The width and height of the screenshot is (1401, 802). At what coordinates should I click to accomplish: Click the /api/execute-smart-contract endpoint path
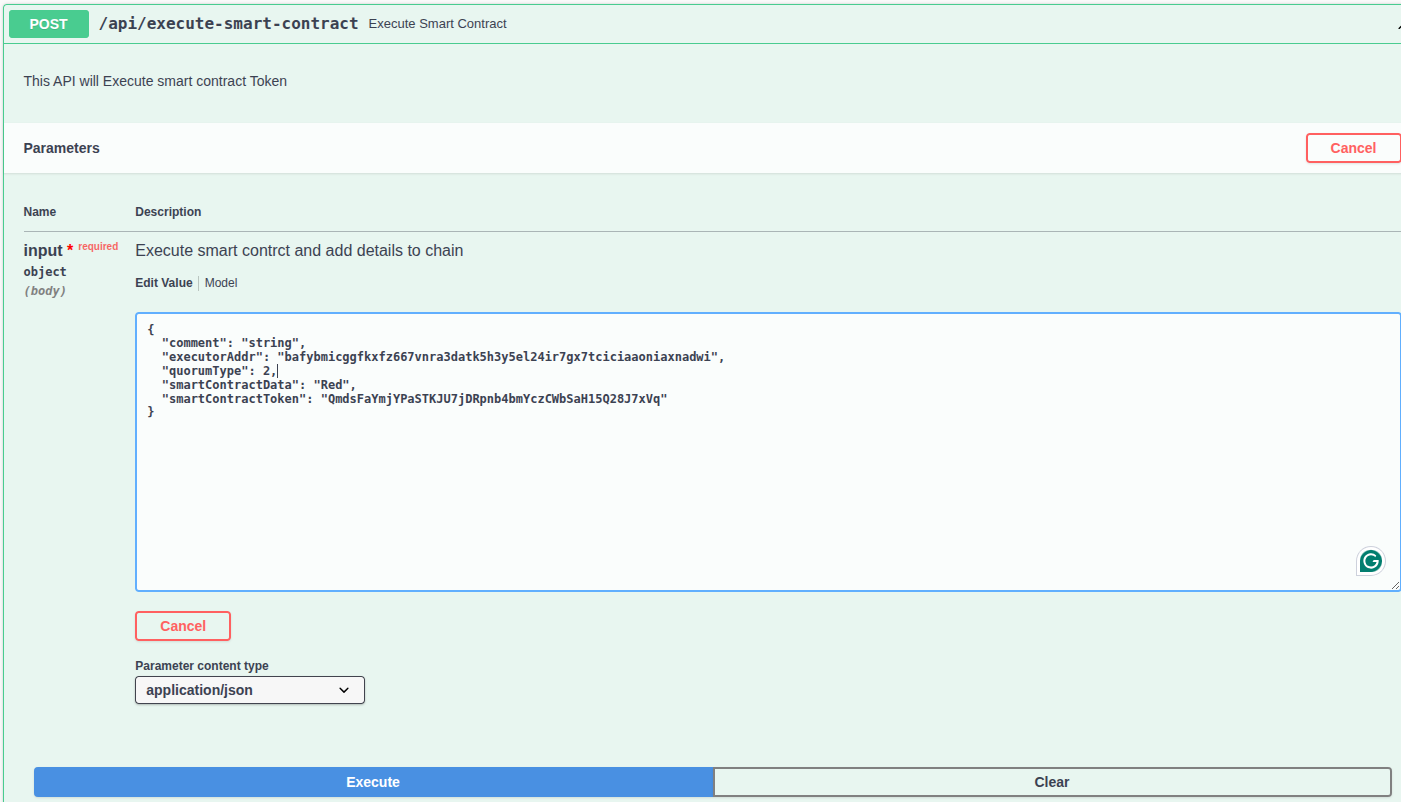coord(228,23)
